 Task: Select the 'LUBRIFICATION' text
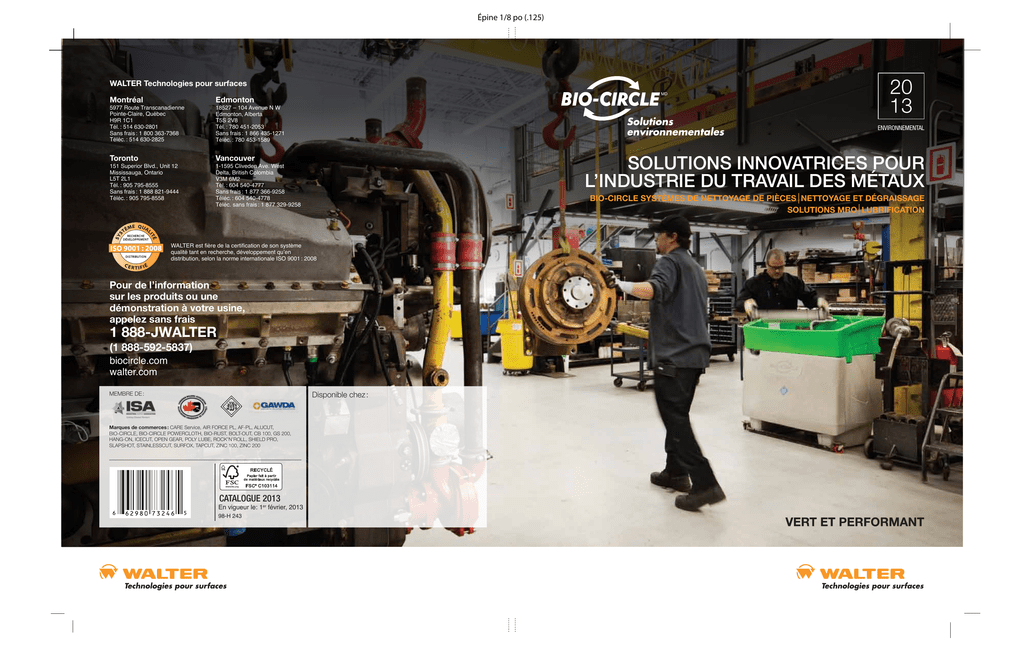[x=893, y=210]
